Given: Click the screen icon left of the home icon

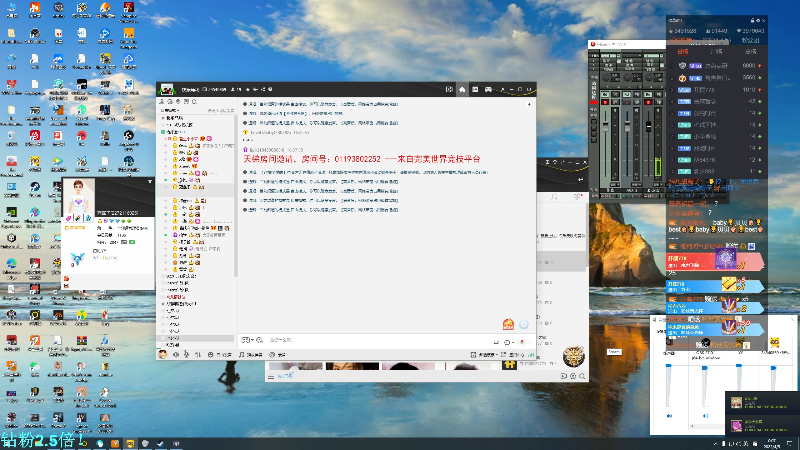Looking at the screenshot, I should click(449, 89).
